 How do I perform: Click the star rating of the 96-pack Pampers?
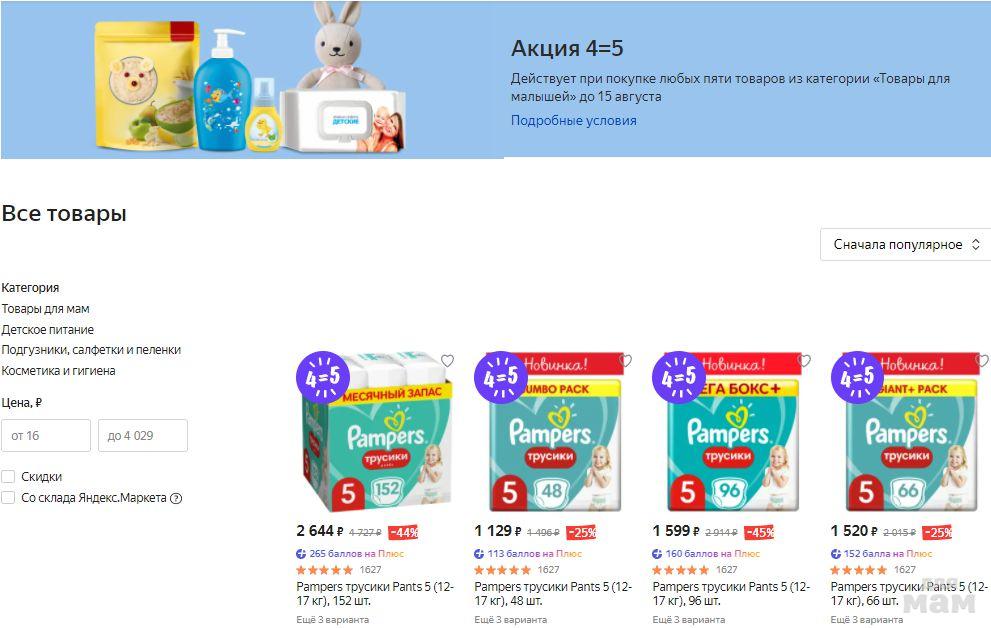680,570
